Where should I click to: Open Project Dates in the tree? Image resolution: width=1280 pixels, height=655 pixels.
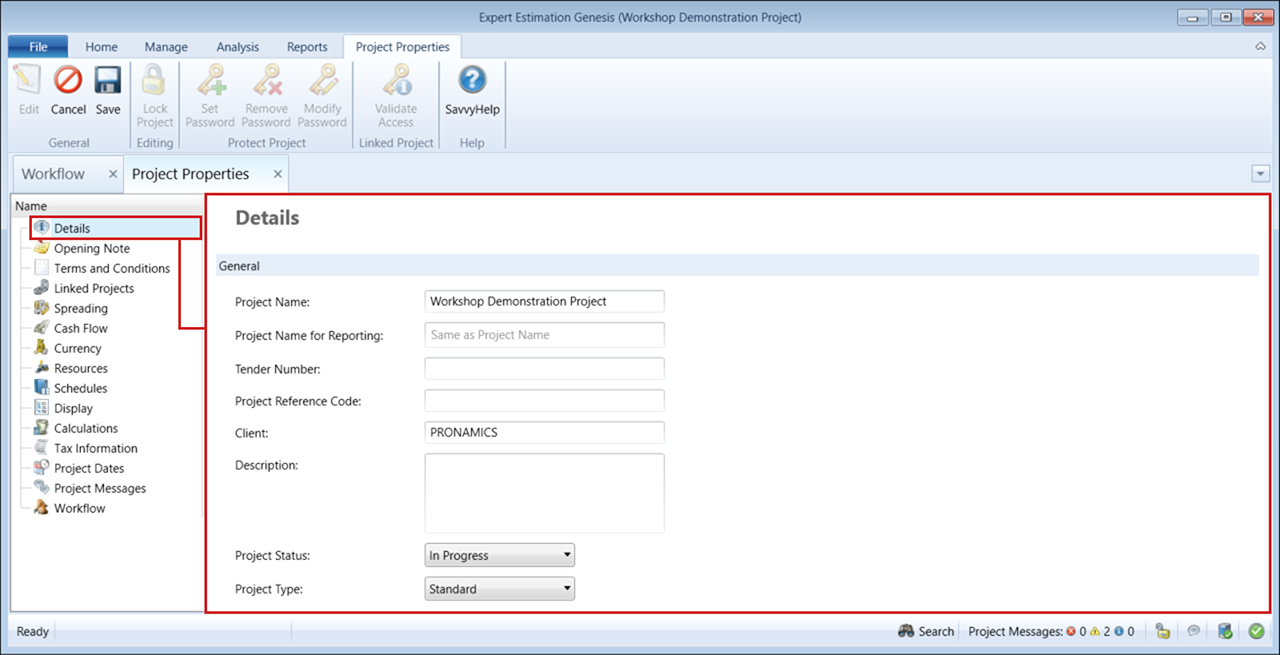pos(89,468)
